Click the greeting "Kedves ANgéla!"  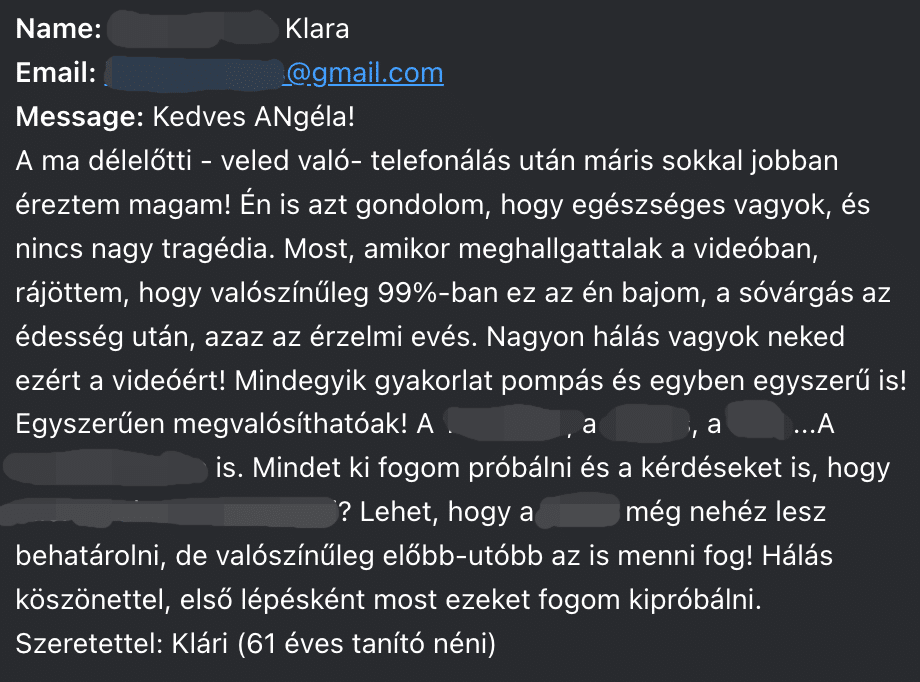[x=253, y=117]
